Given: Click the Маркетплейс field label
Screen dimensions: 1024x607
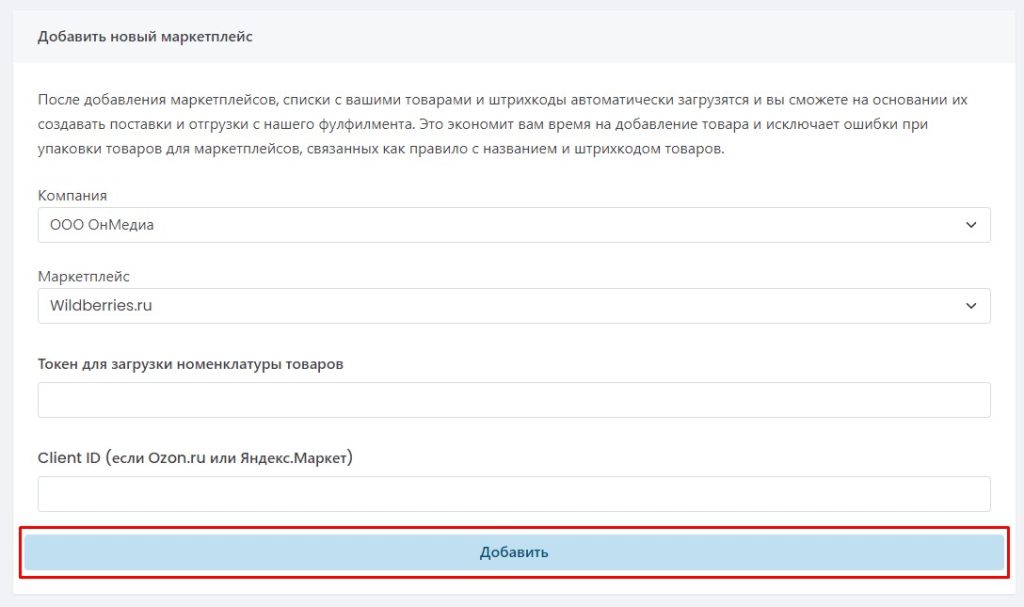Looking at the screenshot, I should point(84,276).
